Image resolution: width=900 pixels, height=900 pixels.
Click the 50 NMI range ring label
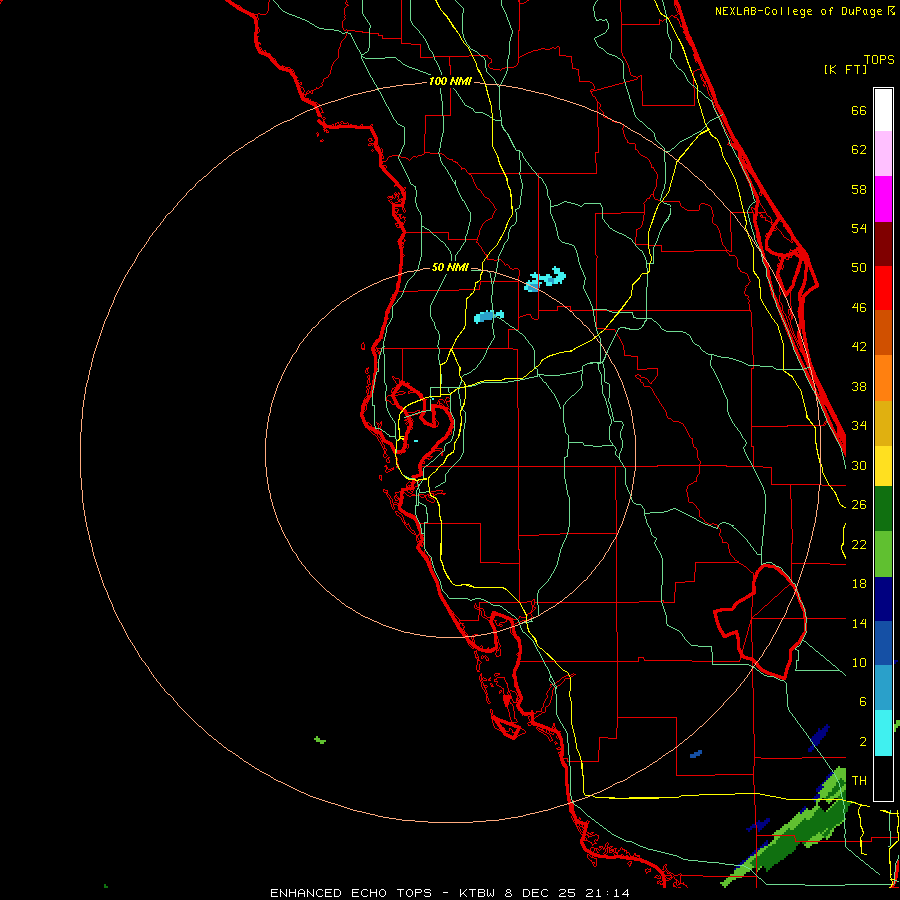(x=450, y=267)
